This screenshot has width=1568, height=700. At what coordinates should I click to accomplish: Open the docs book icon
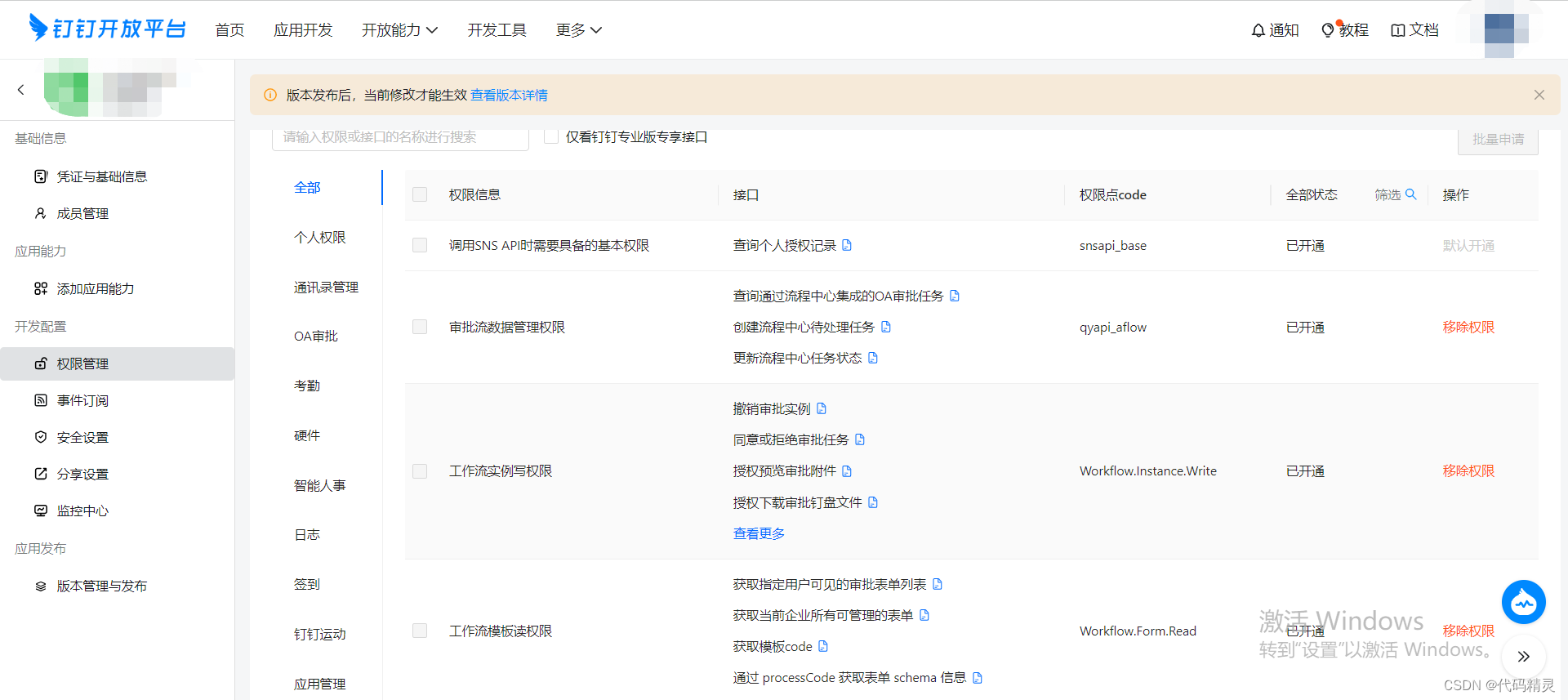[1398, 30]
